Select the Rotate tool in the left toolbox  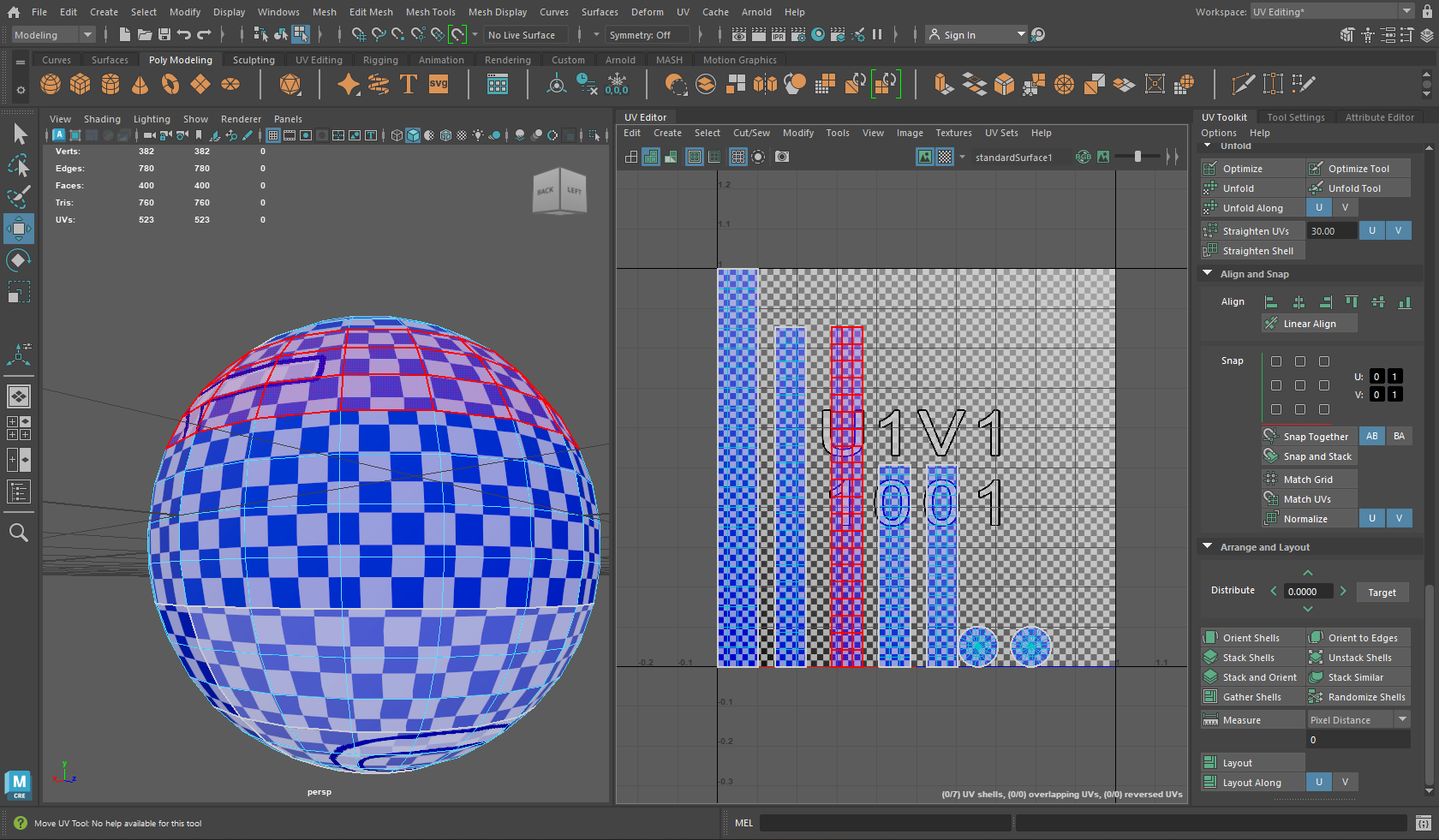pos(19,260)
